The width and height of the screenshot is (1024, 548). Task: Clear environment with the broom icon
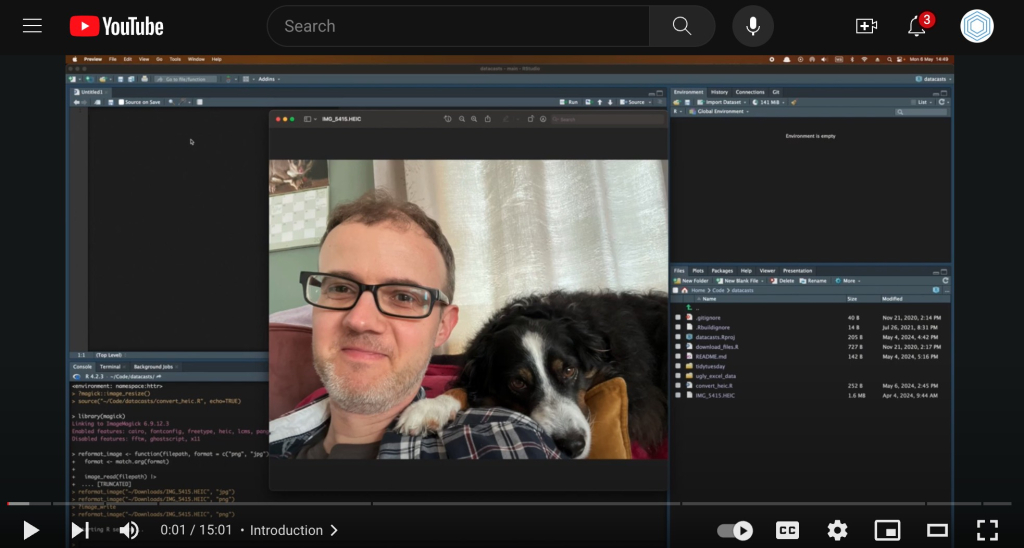click(x=794, y=102)
